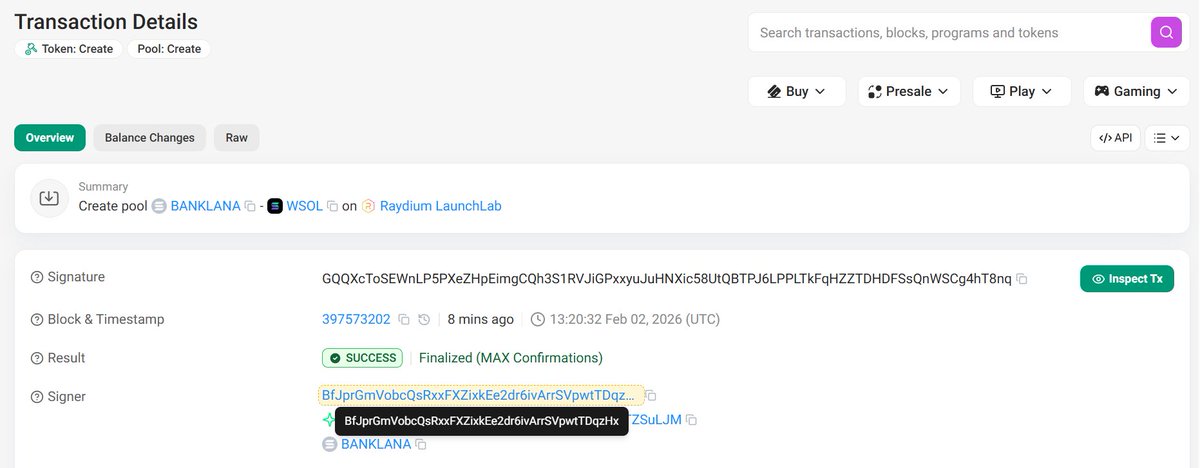Screen dimensions: 1200x468
Task: Click the Signature help question icon
Action: click(37, 277)
